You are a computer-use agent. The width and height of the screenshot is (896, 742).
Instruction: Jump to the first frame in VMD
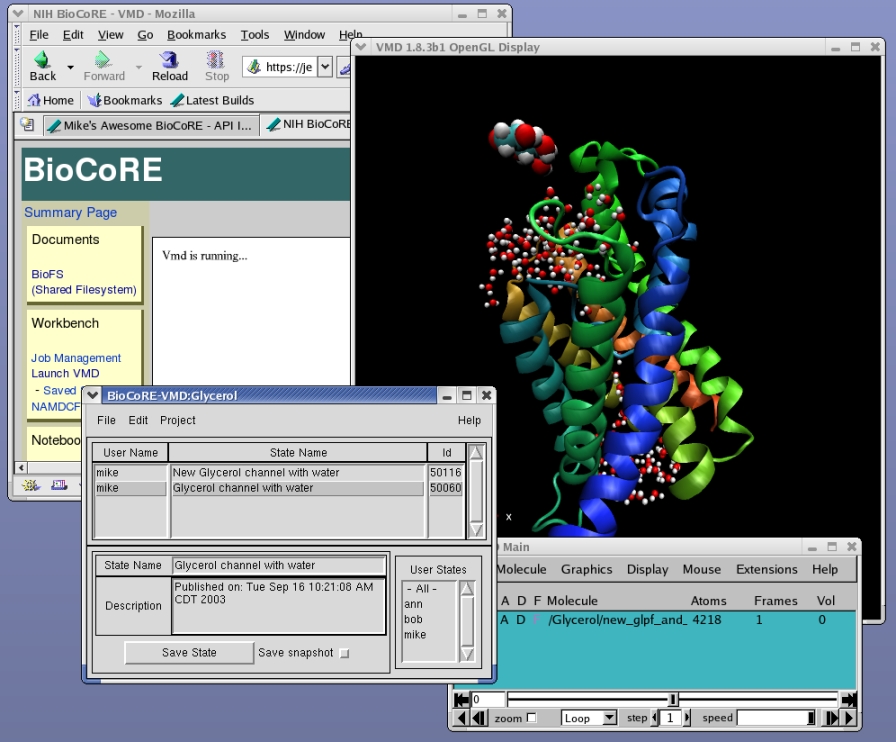[x=461, y=700]
